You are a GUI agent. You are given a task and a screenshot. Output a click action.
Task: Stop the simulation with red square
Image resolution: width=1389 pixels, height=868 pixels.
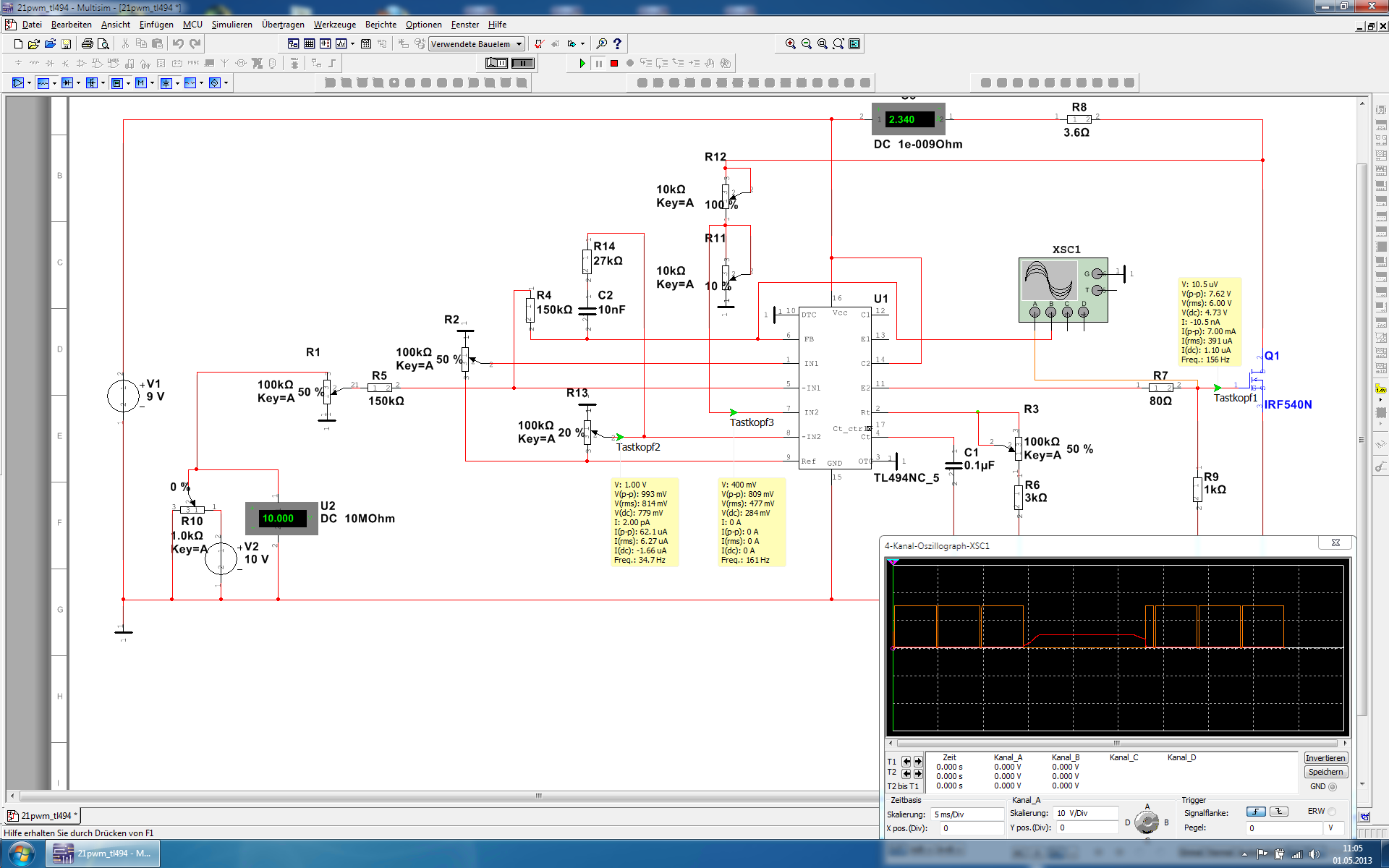[614, 64]
